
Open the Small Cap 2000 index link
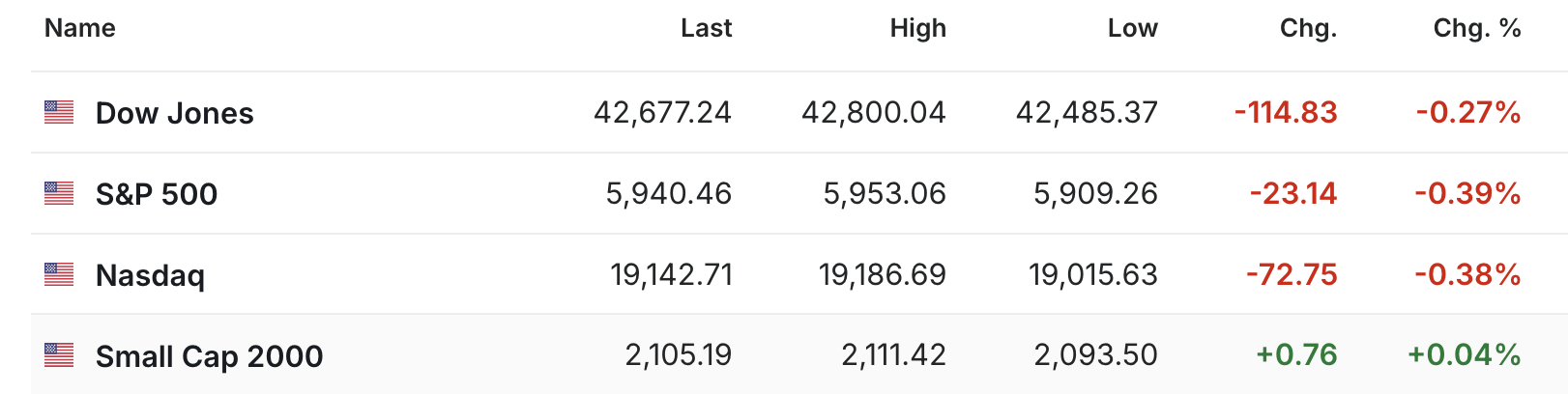pos(209,357)
